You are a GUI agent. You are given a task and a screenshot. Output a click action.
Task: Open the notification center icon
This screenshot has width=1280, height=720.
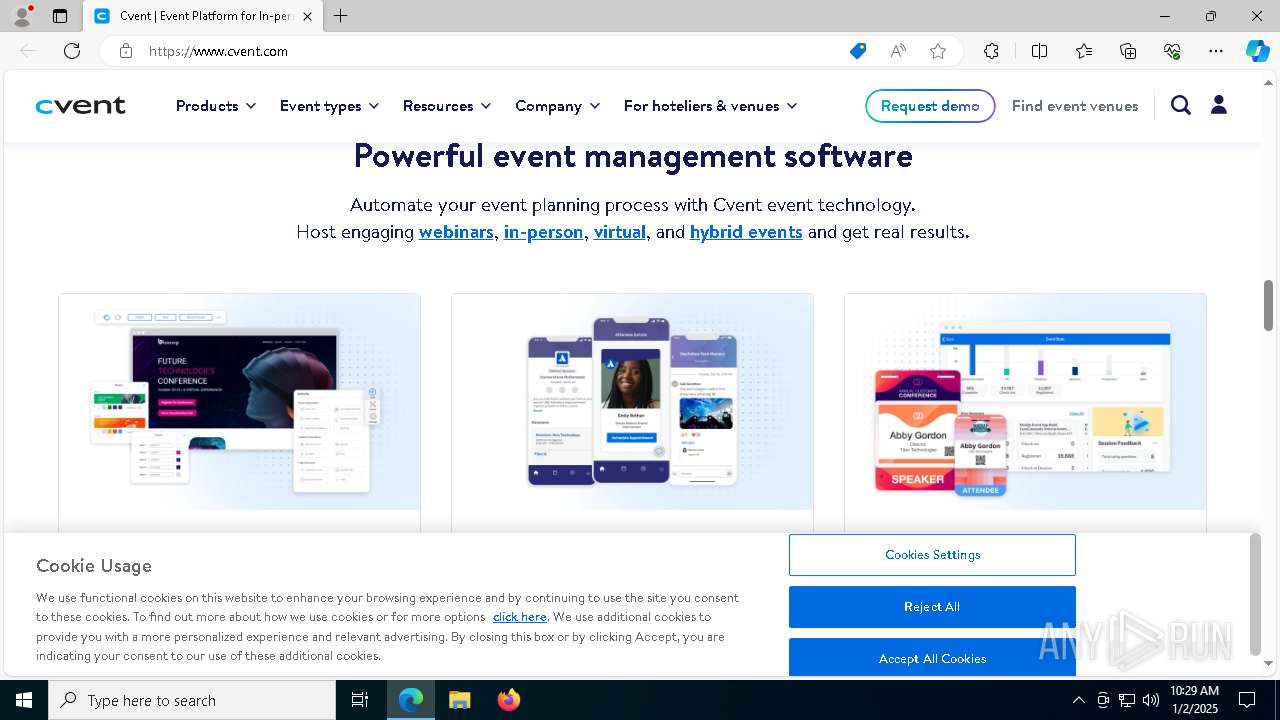[x=1247, y=700]
